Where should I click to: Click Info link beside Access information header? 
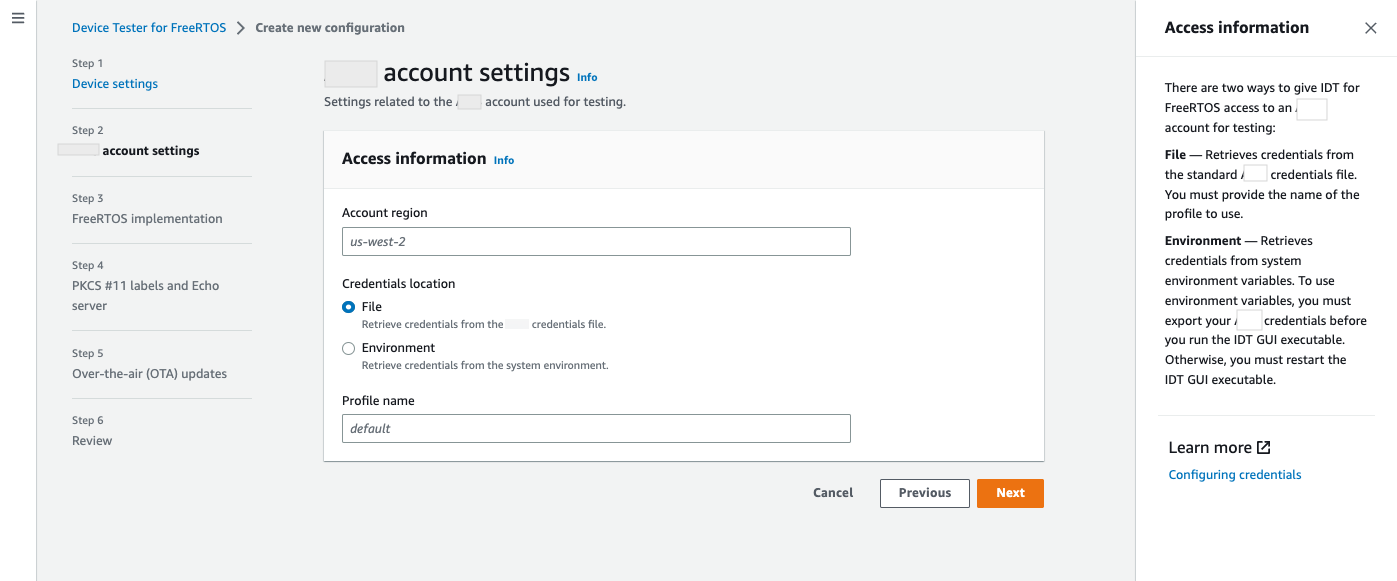(x=504, y=160)
